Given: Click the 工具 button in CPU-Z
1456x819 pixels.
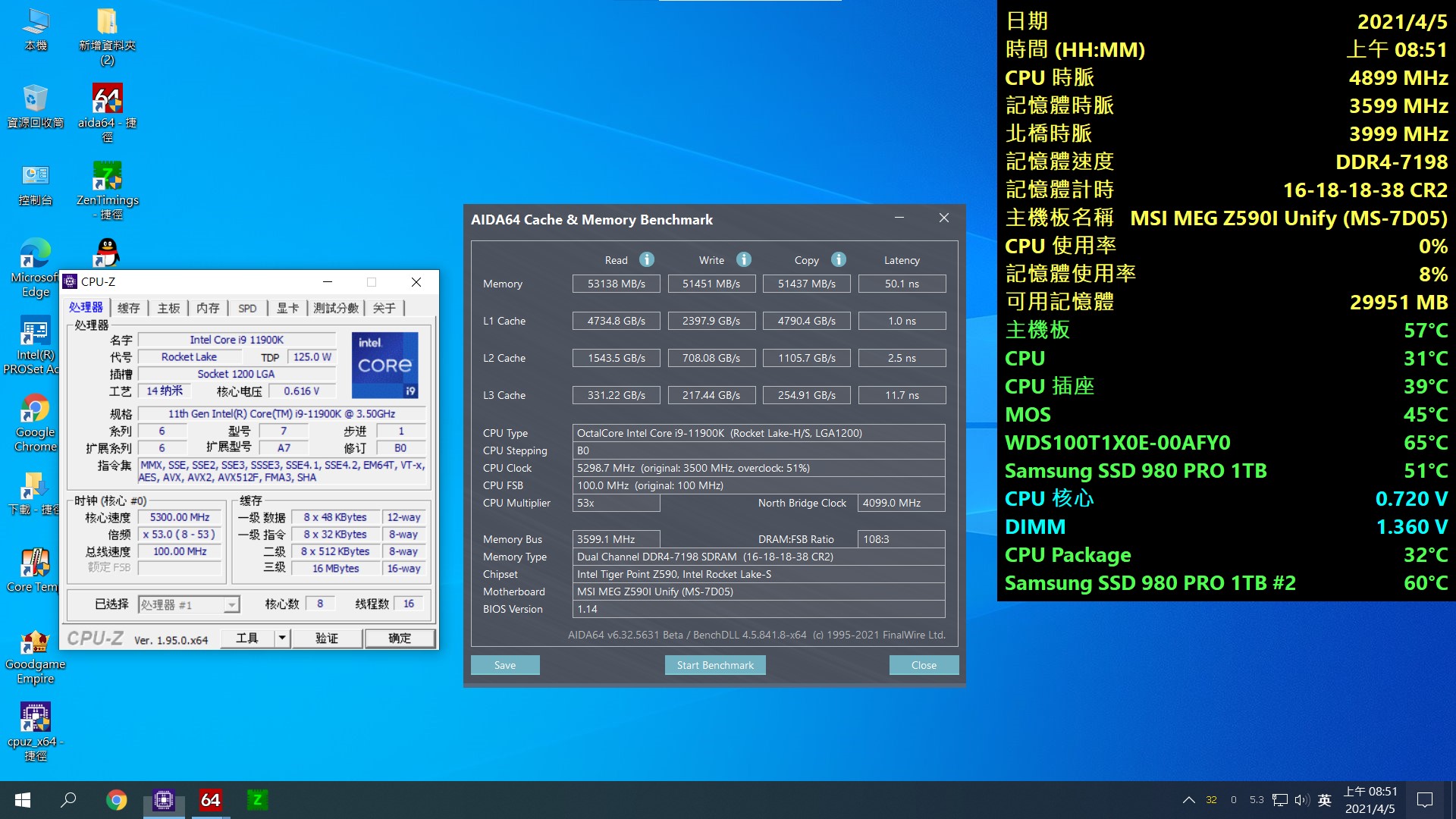Looking at the screenshot, I should click(247, 638).
